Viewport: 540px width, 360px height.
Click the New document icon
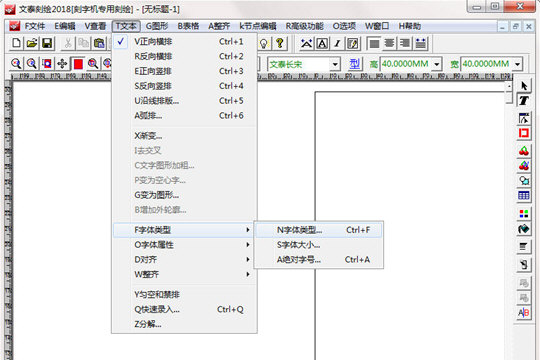[x=16, y=43]
